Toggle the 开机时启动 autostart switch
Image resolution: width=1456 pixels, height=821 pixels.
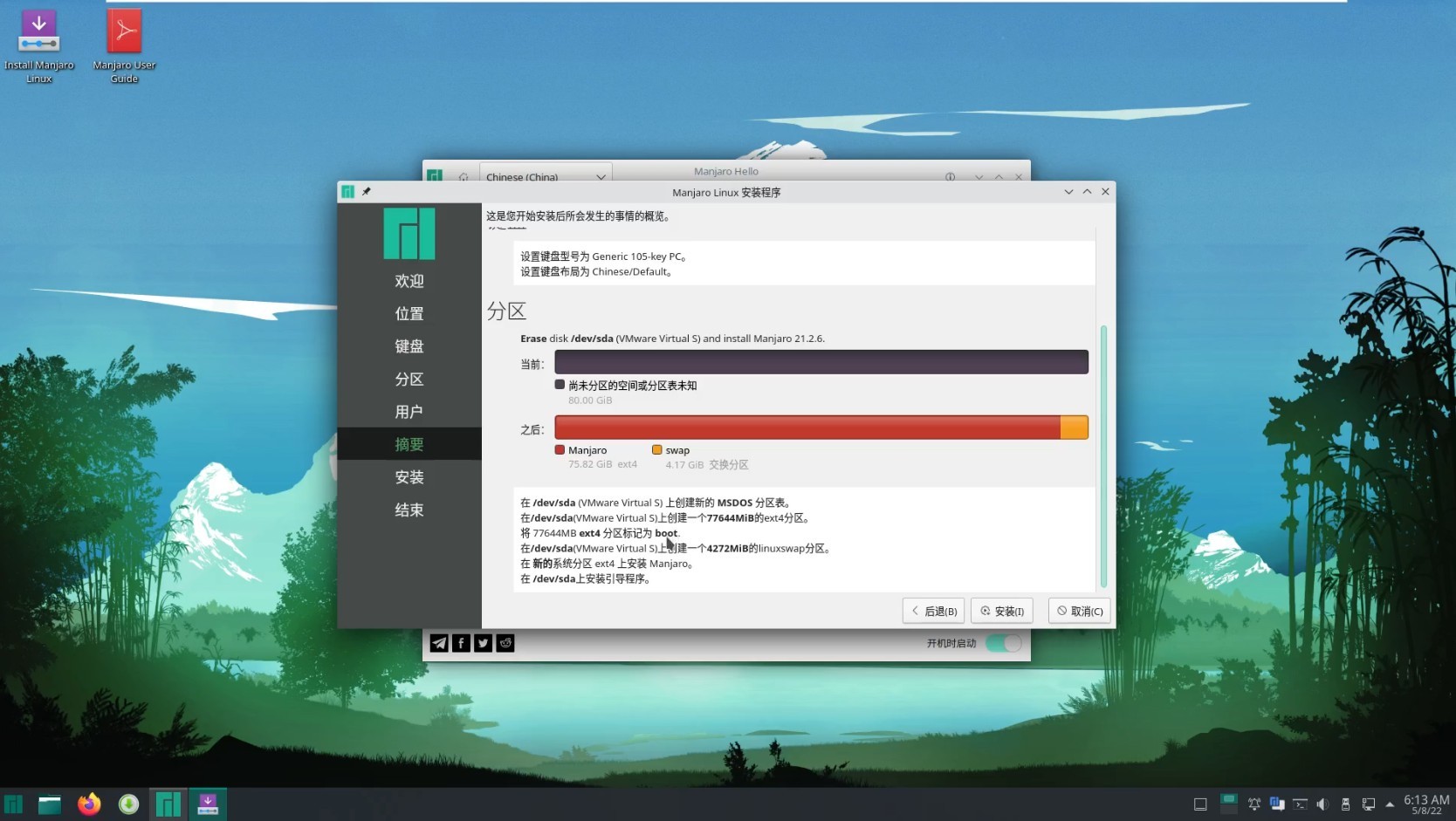point(1003,643)
